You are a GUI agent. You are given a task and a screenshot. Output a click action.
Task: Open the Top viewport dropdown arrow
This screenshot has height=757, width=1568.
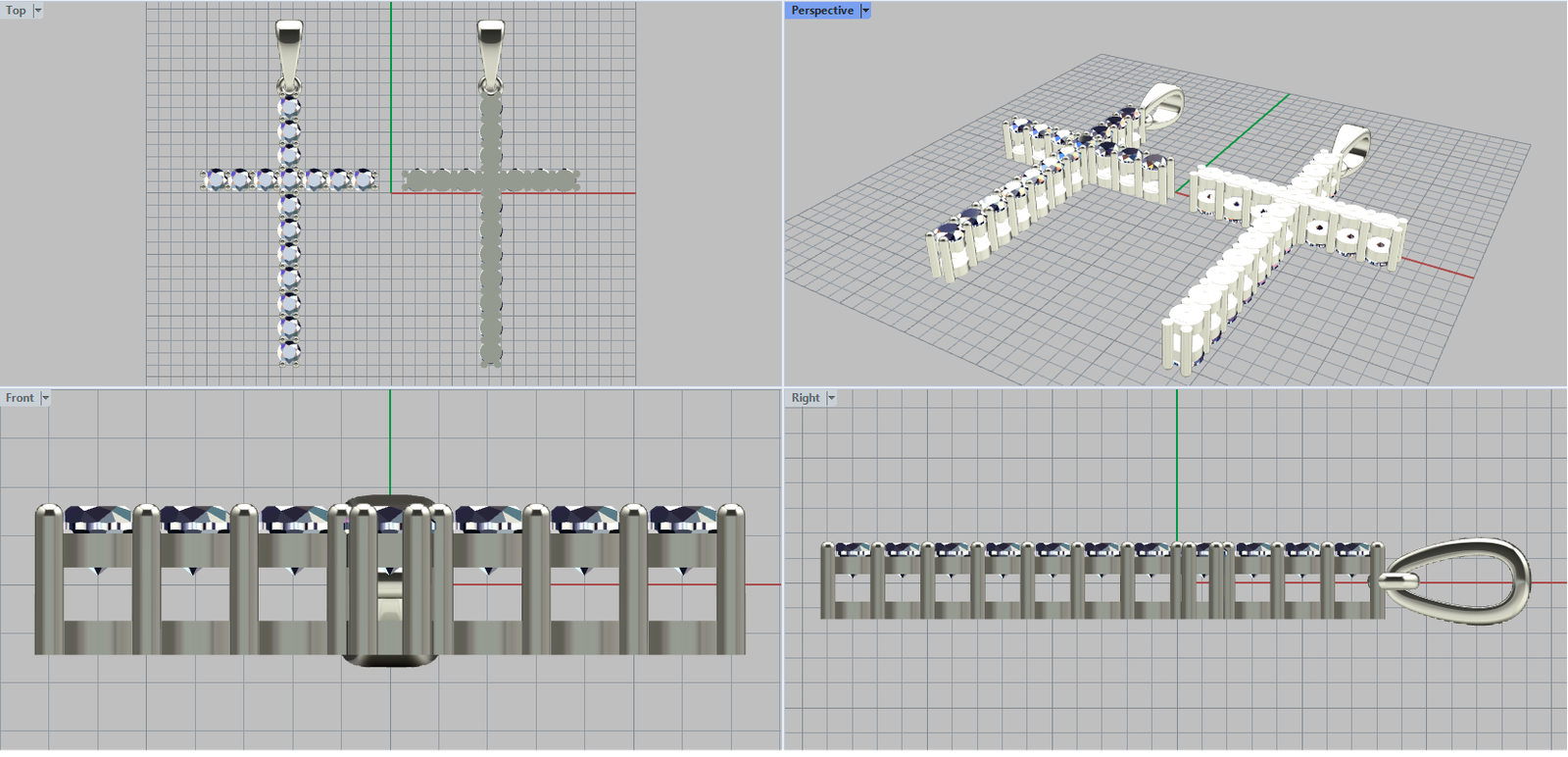pyautogui.click(x=38, y=11)
